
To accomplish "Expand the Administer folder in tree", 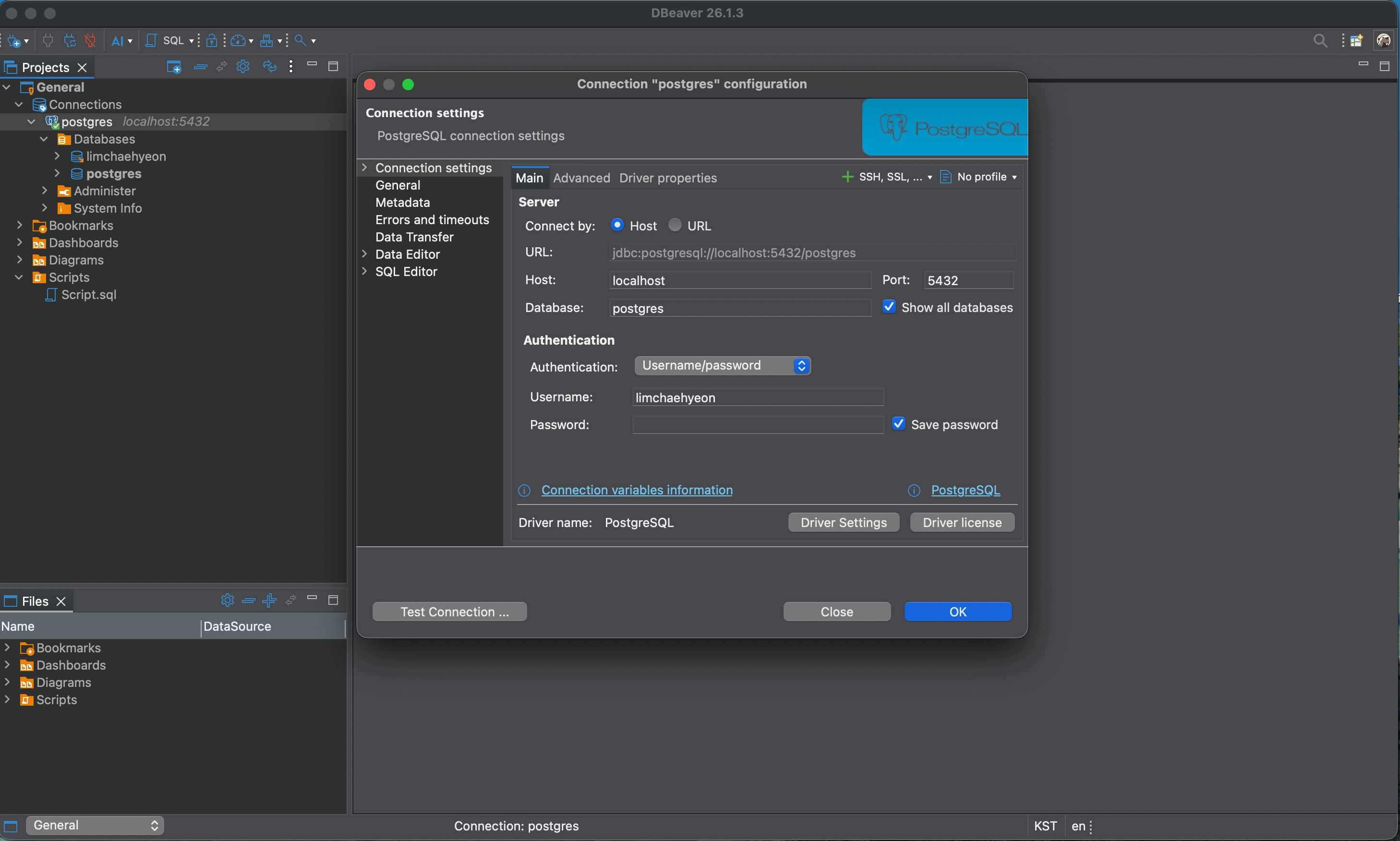I will pyautogui.click(x=45, y=191).
